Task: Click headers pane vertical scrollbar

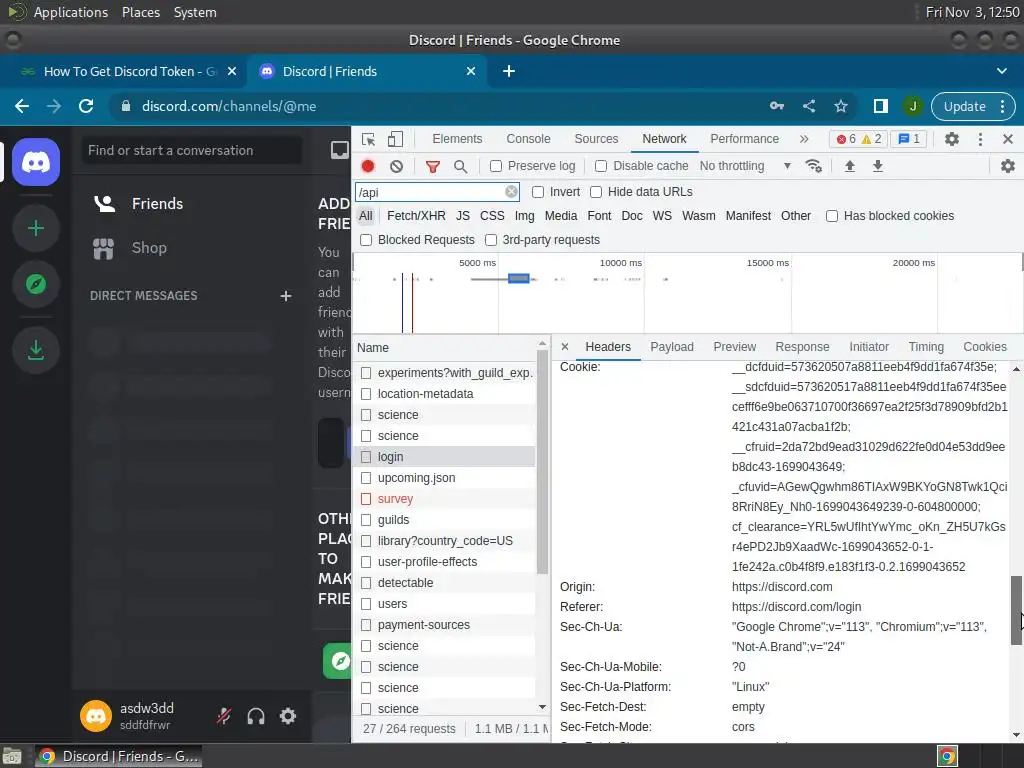Action: coord(1016,610)
